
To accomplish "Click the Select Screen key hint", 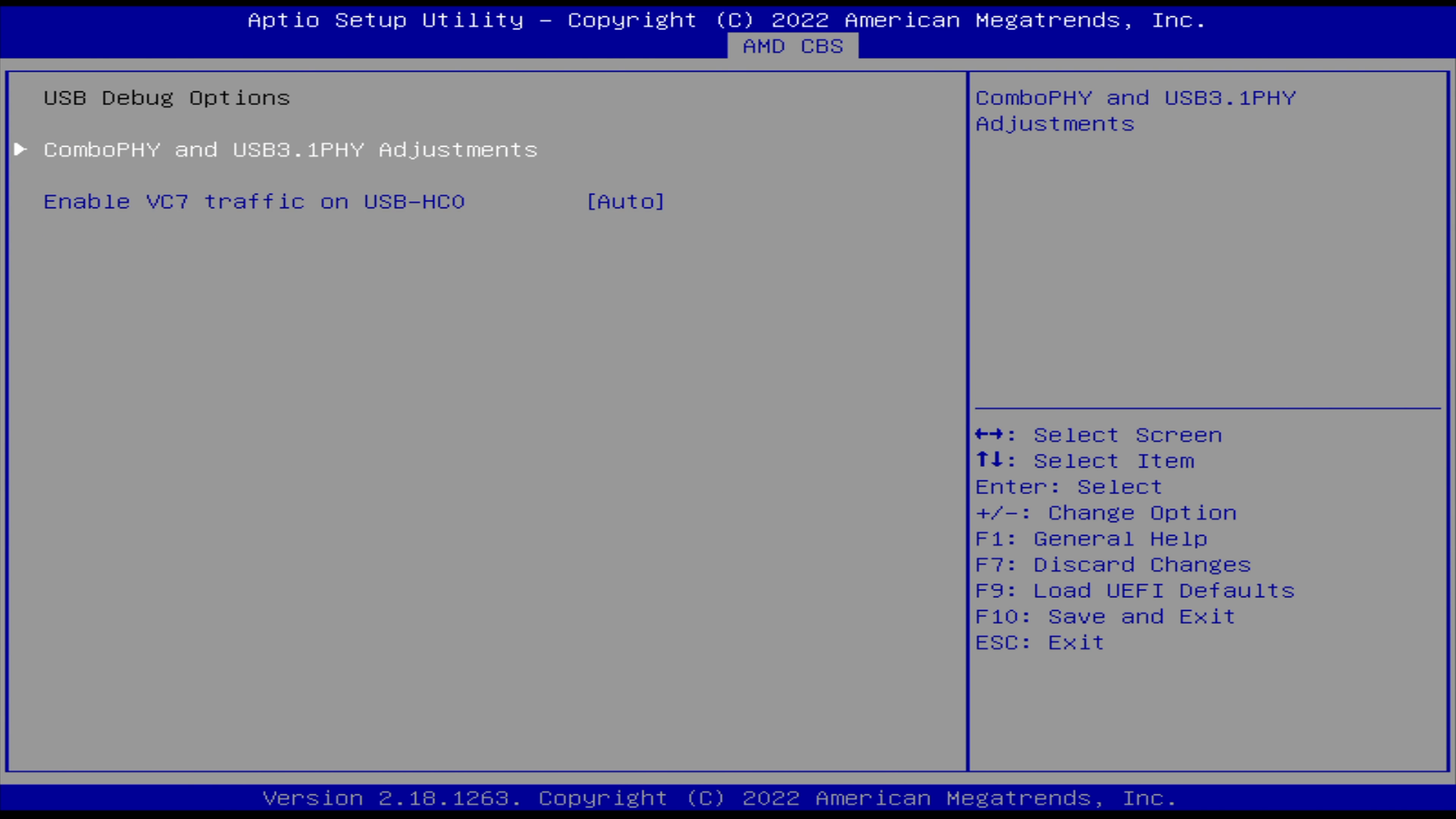I will point(1099,435).
